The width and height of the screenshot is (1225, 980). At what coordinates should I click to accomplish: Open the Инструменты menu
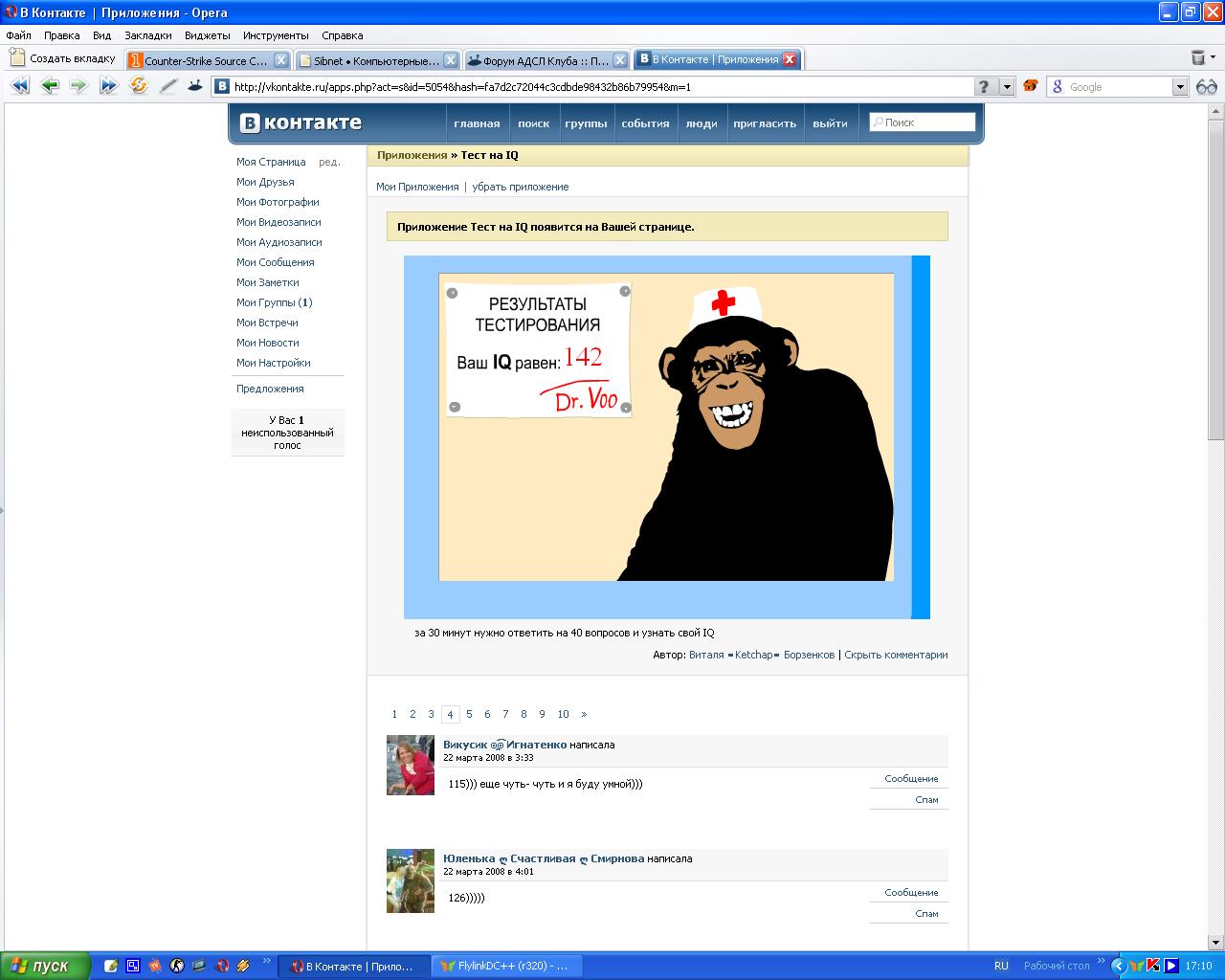coord(276,35)
